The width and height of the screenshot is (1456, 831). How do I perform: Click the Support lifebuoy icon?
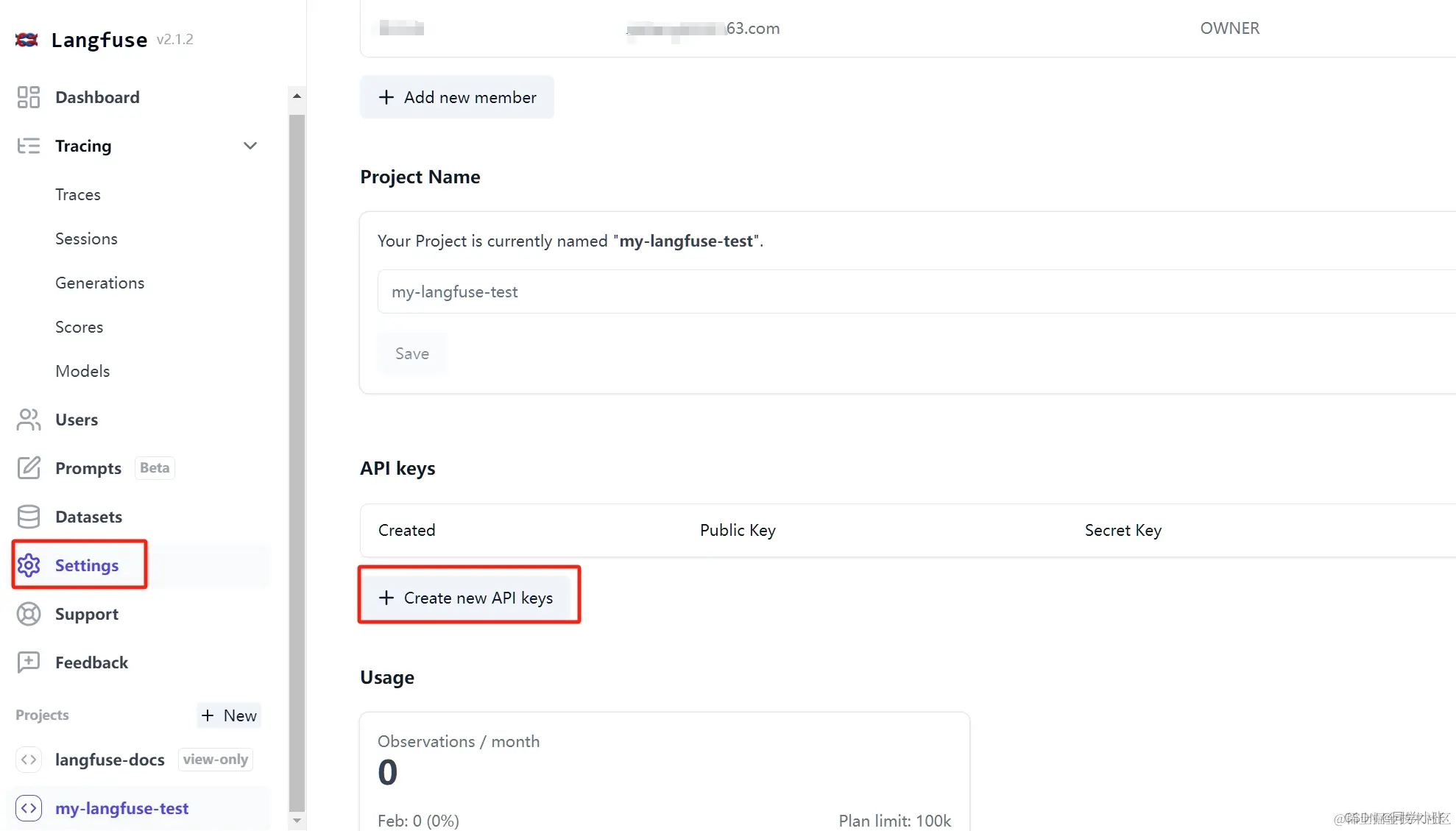click(28, 614)
